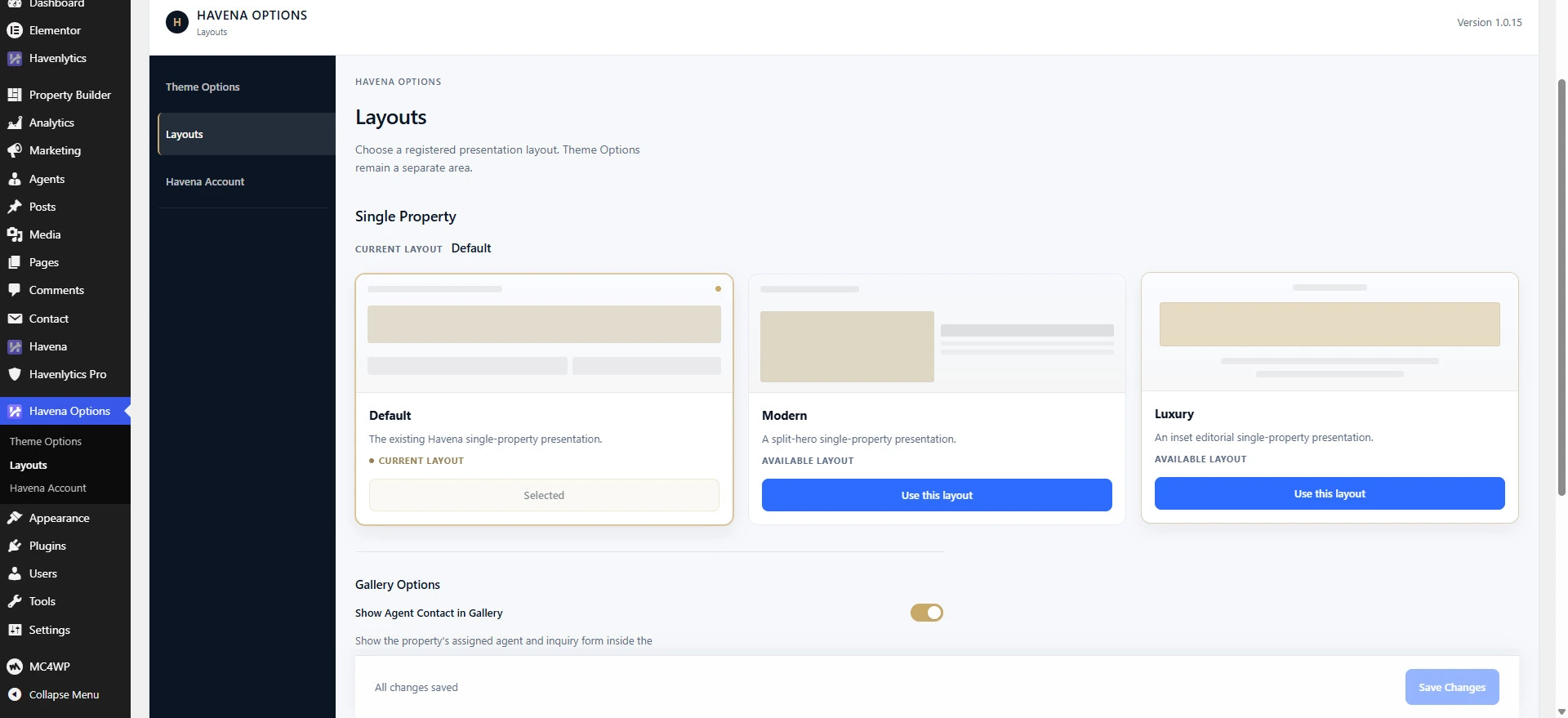The height and width of the screenshot is (718, 1568).
Task: Click the Havena Options menu icon
Action: [15, 411]
